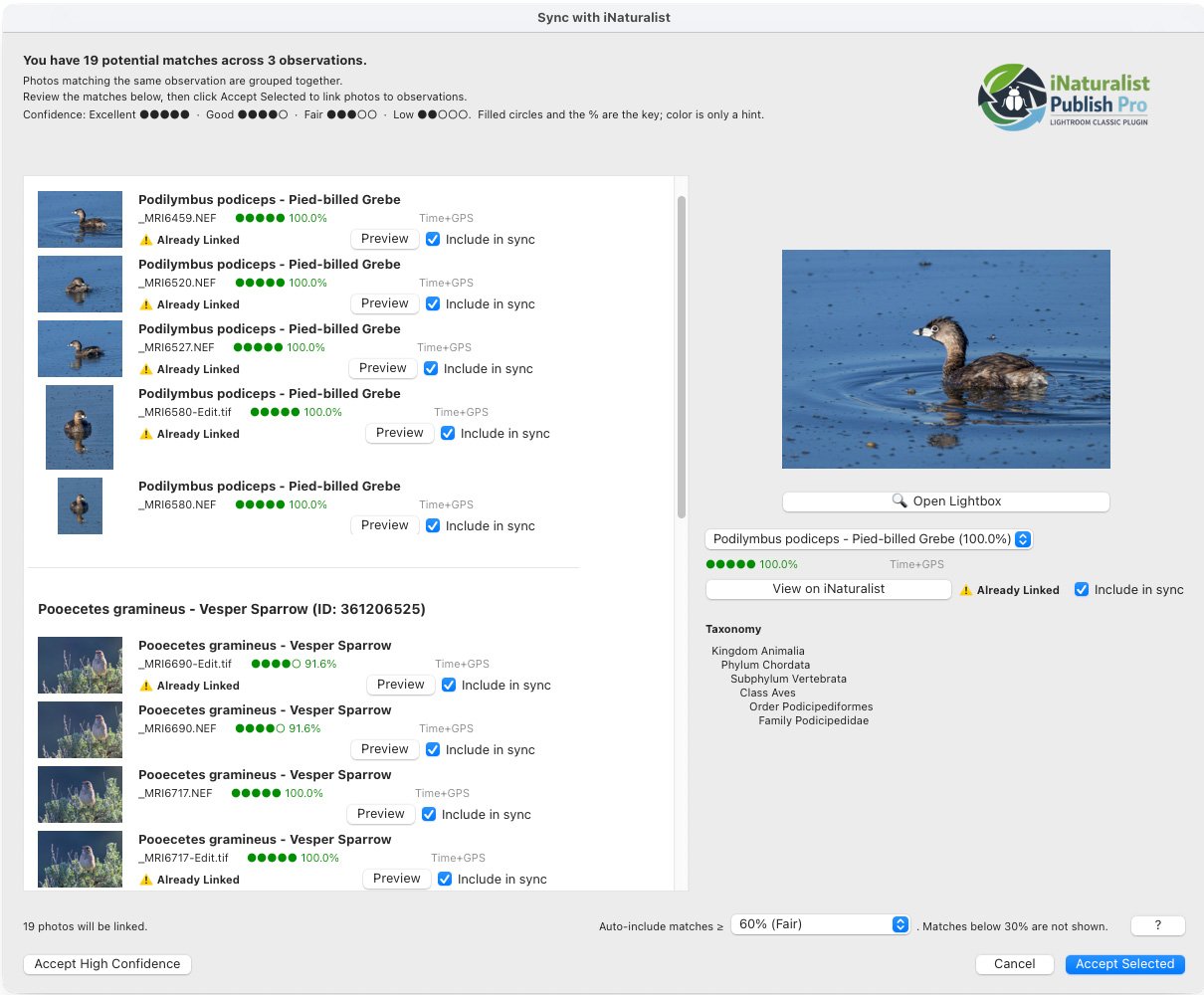The width and height of the screenshot is (1204, 995).
Task: Click warning icon for _MRI6520.NEF row
Action: click(x=146, y=304)
